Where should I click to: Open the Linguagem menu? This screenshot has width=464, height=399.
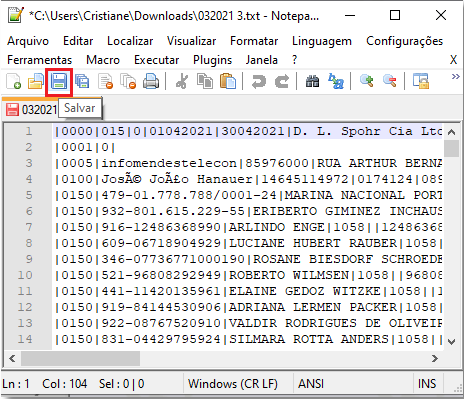(x=322, y=41)
